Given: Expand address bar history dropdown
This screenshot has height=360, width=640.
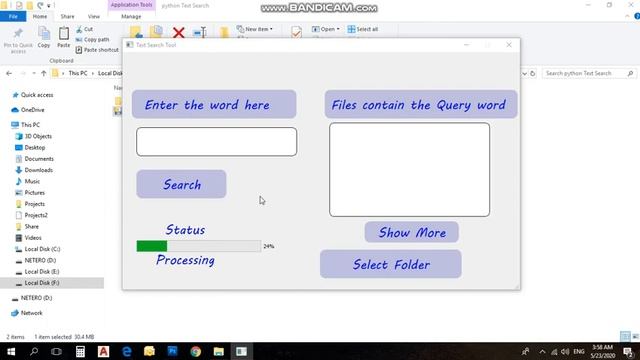Looking at the screenshot, I should [524, 73].
